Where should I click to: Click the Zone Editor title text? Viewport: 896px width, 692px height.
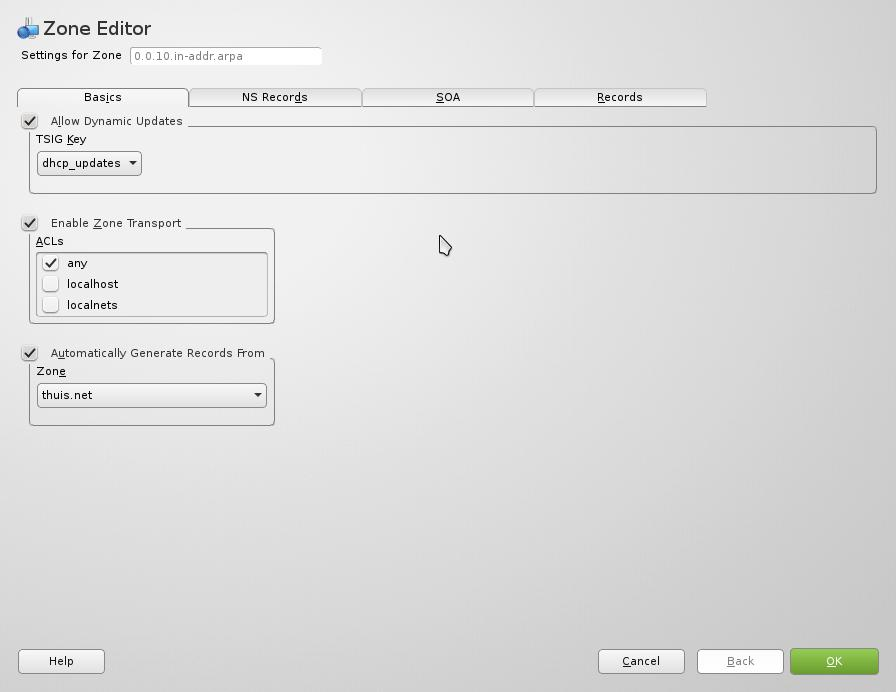97,29
